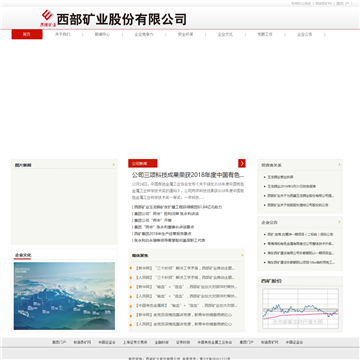
Task: Expand 媒体聚焦 panel via orange arrow
Action: pos(242,255)
